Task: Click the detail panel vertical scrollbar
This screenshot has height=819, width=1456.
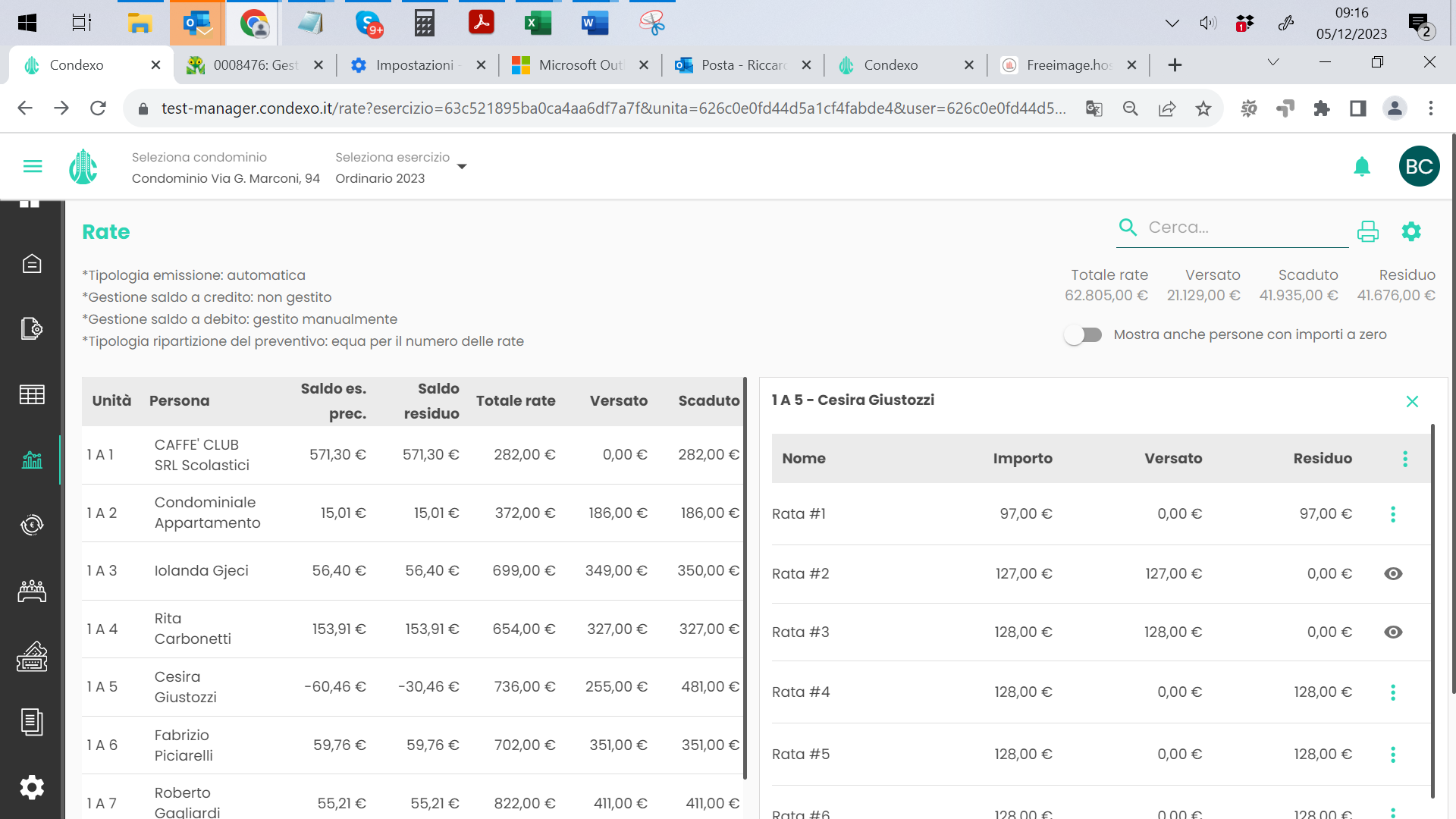Action: point(1432,610)
